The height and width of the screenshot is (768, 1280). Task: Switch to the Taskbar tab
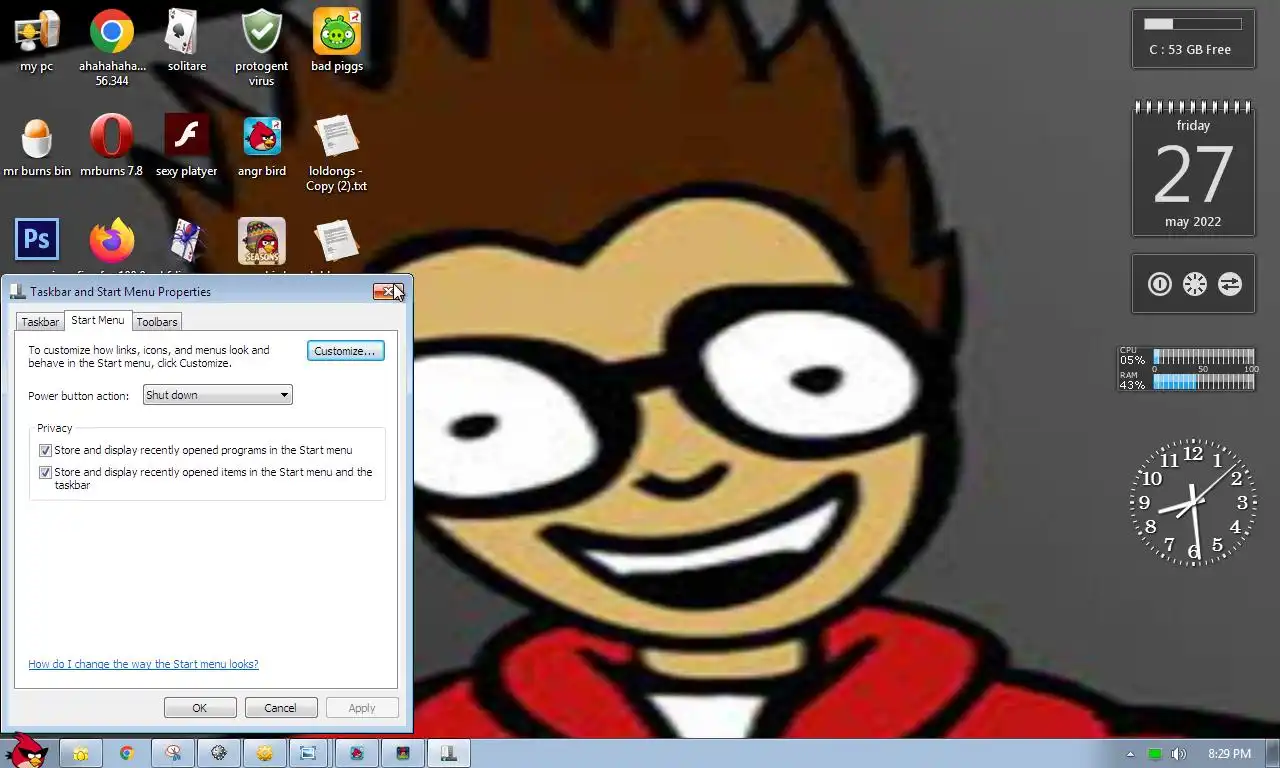[40, 322]
